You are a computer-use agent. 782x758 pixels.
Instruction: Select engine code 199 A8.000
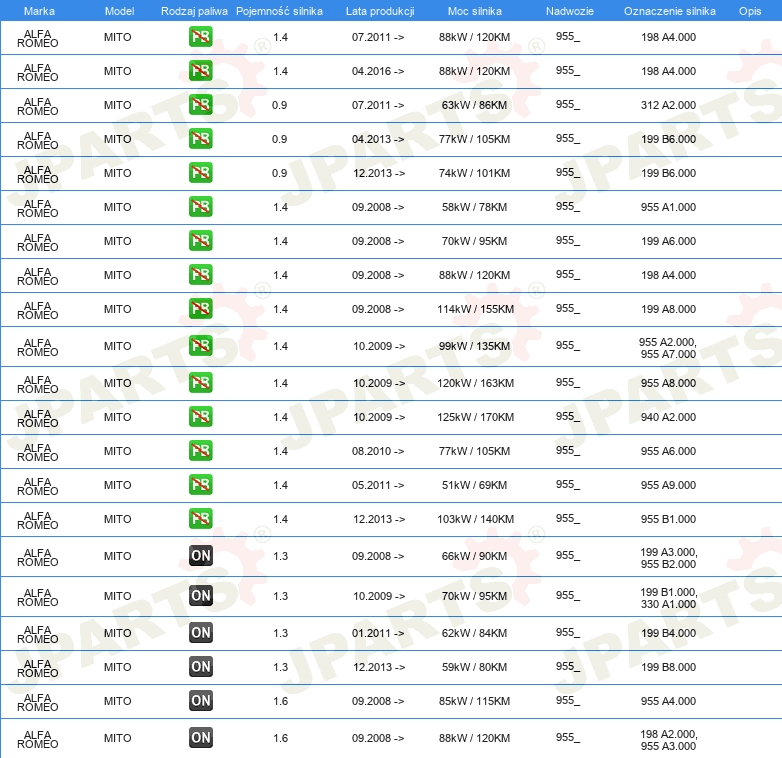[668, 309]
